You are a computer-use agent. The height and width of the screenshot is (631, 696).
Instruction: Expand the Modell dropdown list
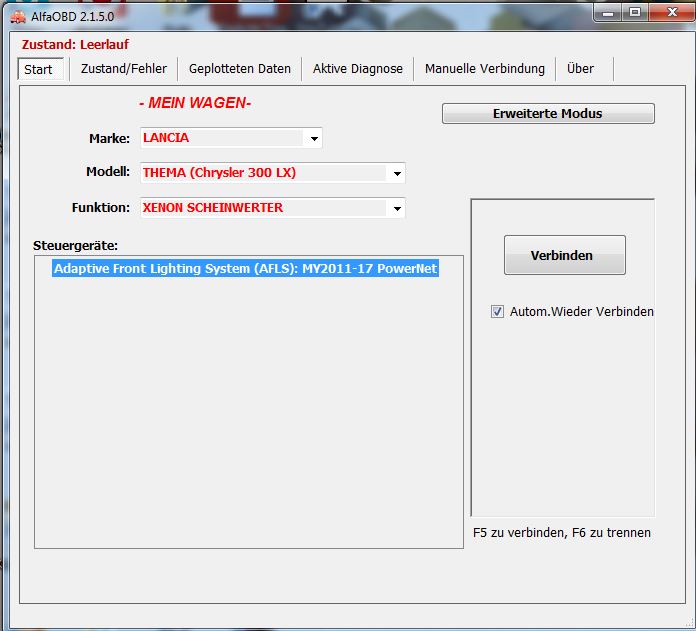397,173
